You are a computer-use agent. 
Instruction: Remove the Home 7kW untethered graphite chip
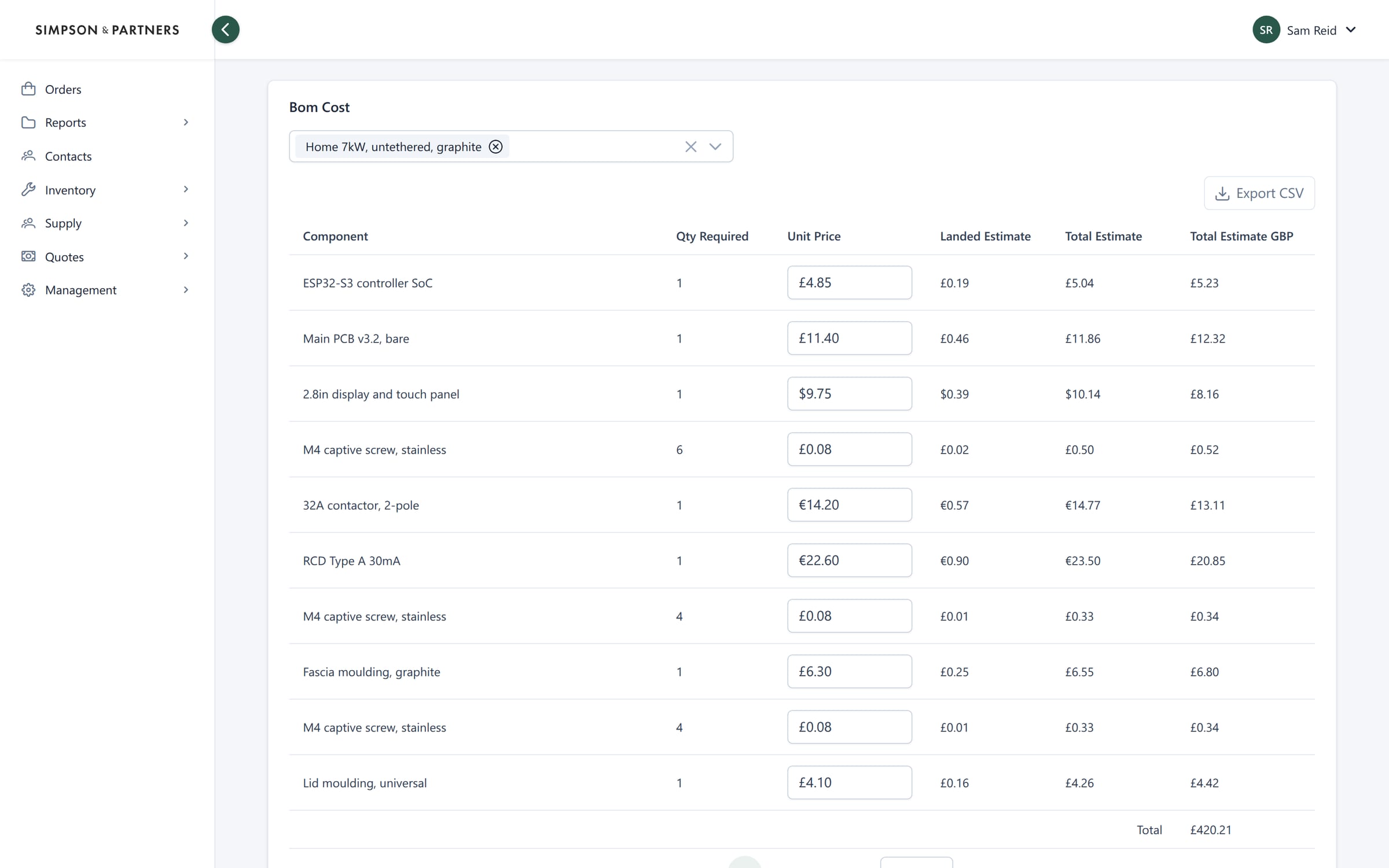tap(495, 146)
